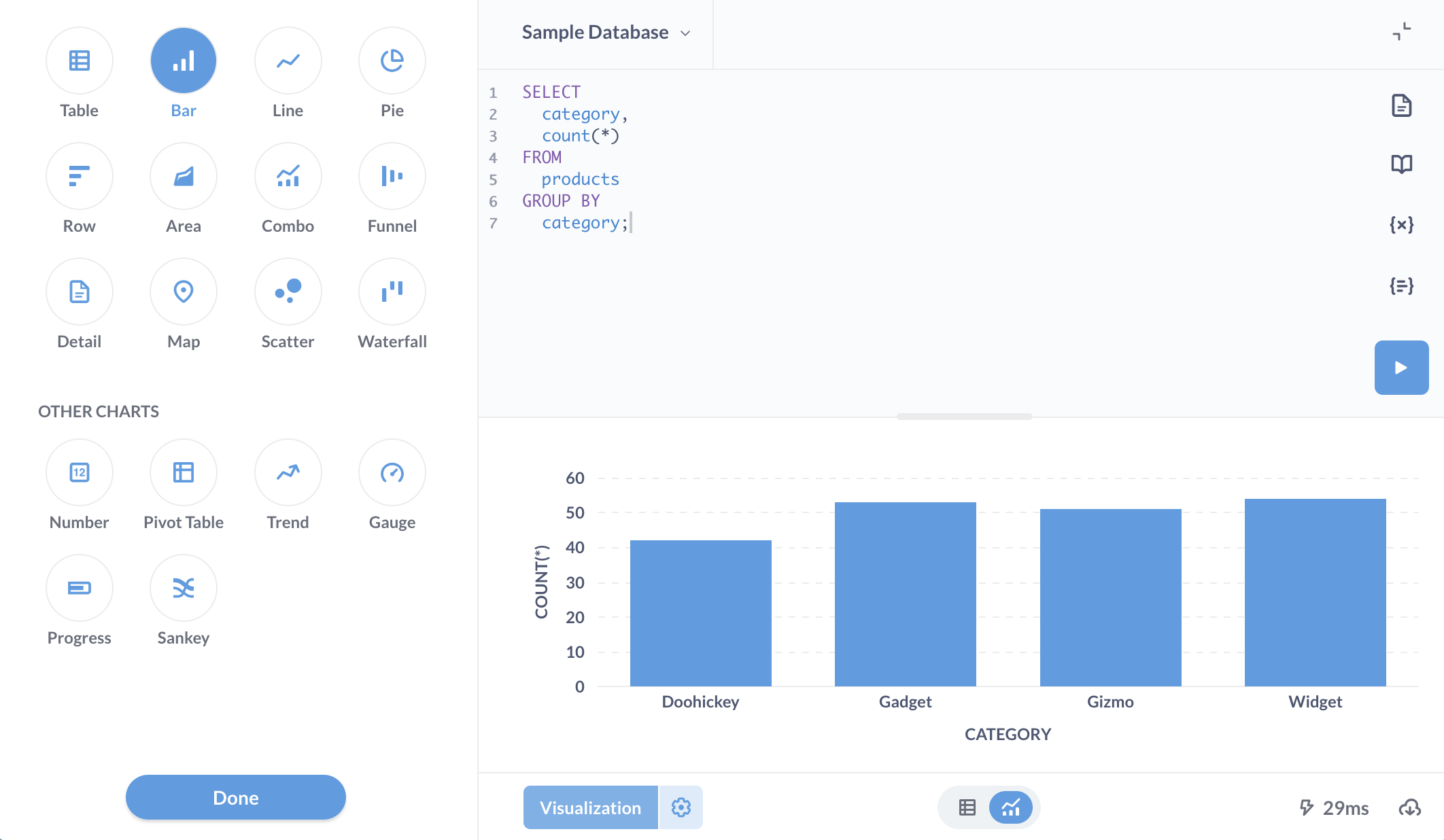1444x840 pixels.
Task: Keep Bar chart selected as visualization
Action: [x=183, y=60]
